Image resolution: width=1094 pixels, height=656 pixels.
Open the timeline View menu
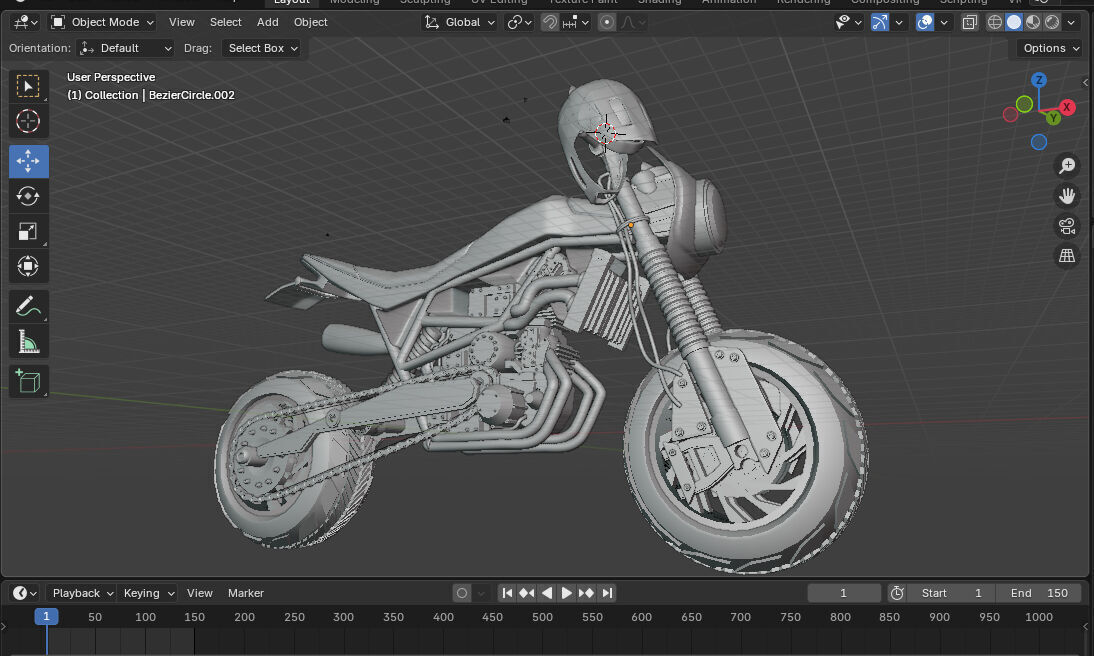pyautogui.click(x=200, y=593)
